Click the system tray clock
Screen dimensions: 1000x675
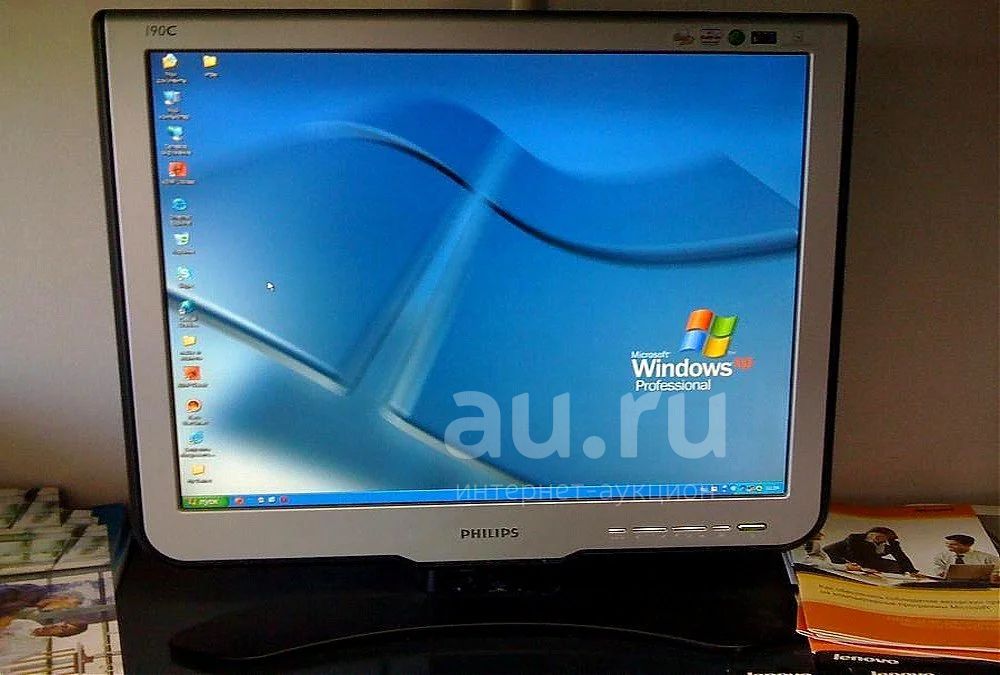point(773,488)
